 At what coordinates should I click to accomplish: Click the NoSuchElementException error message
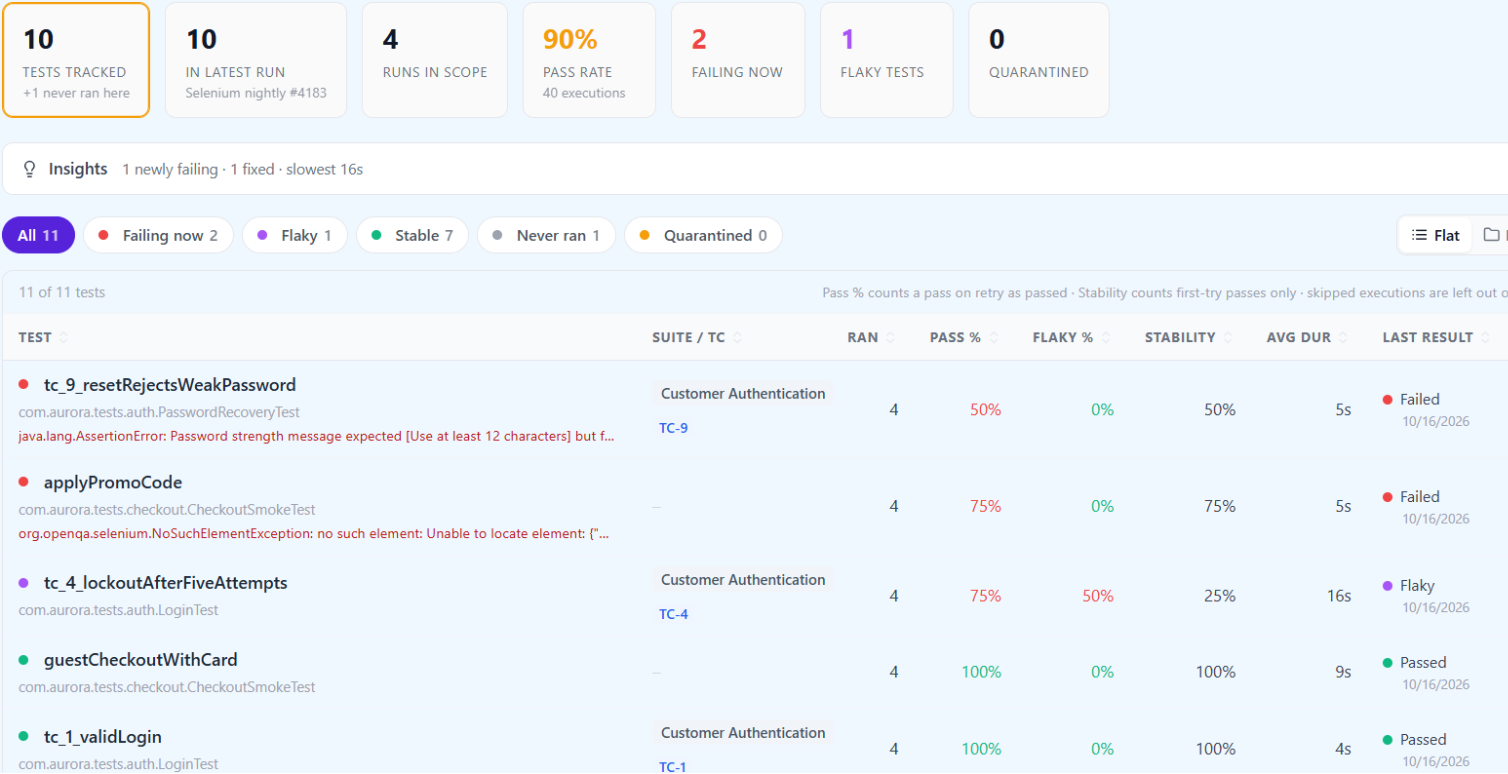click(x=315, y=534)
